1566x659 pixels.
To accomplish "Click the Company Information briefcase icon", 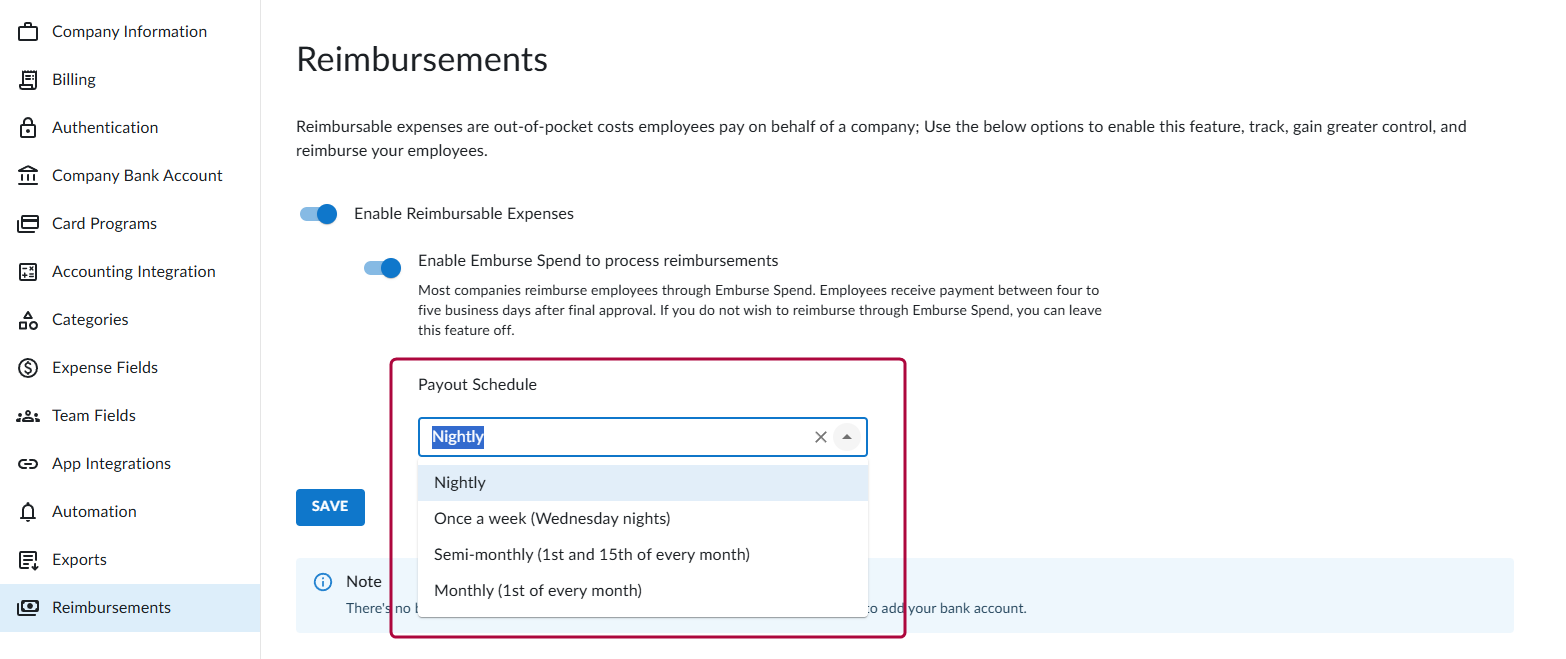I will click(x=28, y=32).
